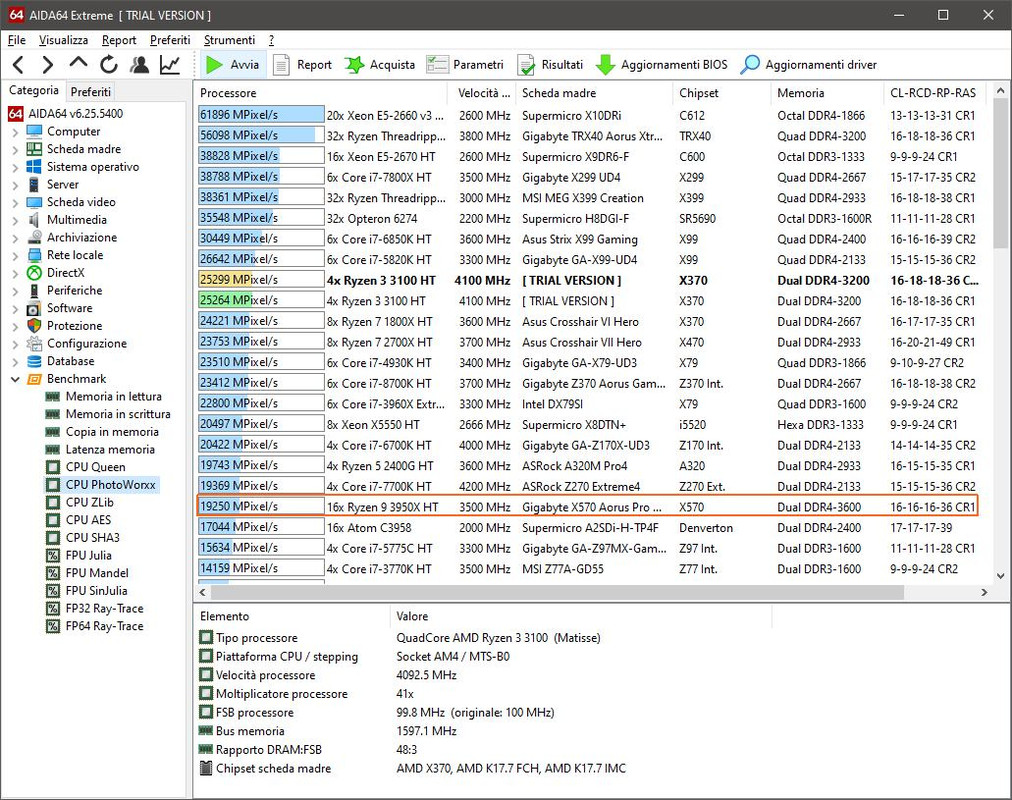The width and height of the screenshot is (1012, 800).
Task: Open the Strumenti menu
Action: [x=229, y=40]
